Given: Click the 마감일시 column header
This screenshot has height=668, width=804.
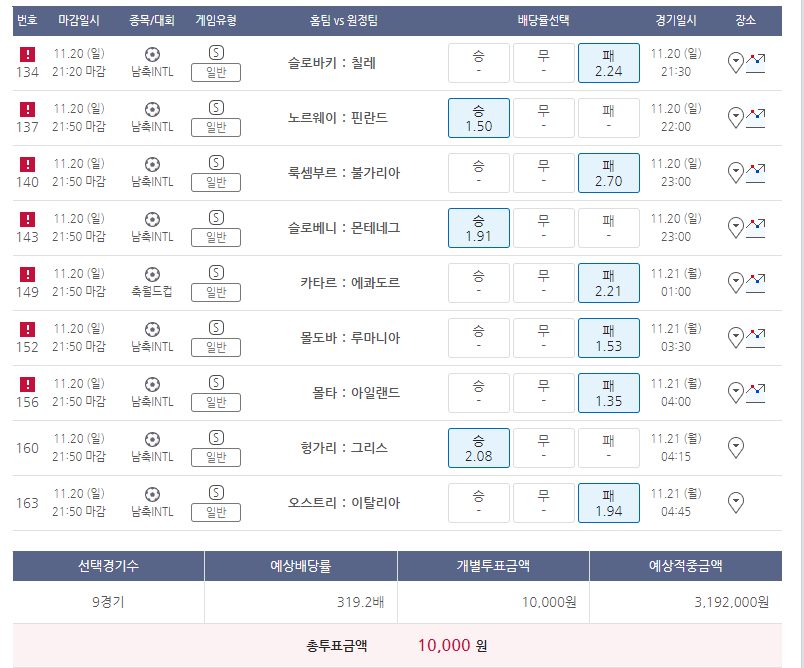Looking at the screenshot, I should pyautogui.click(x=79, y=21).
